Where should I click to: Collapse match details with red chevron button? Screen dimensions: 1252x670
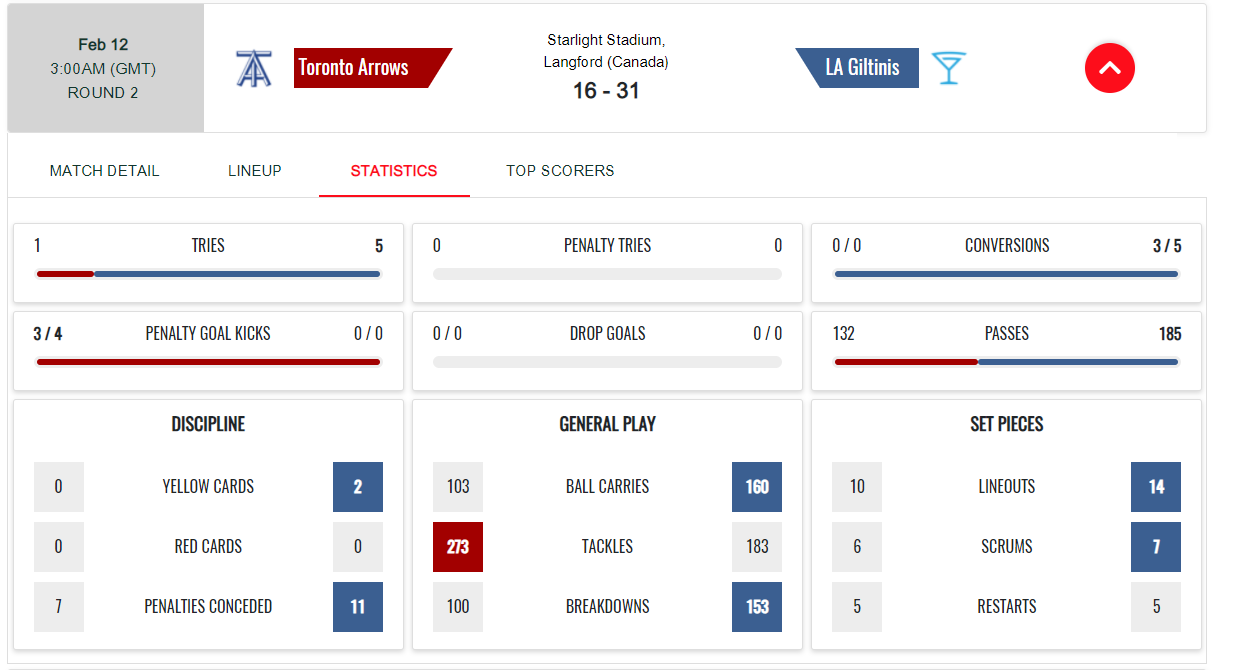[1110, 68]
